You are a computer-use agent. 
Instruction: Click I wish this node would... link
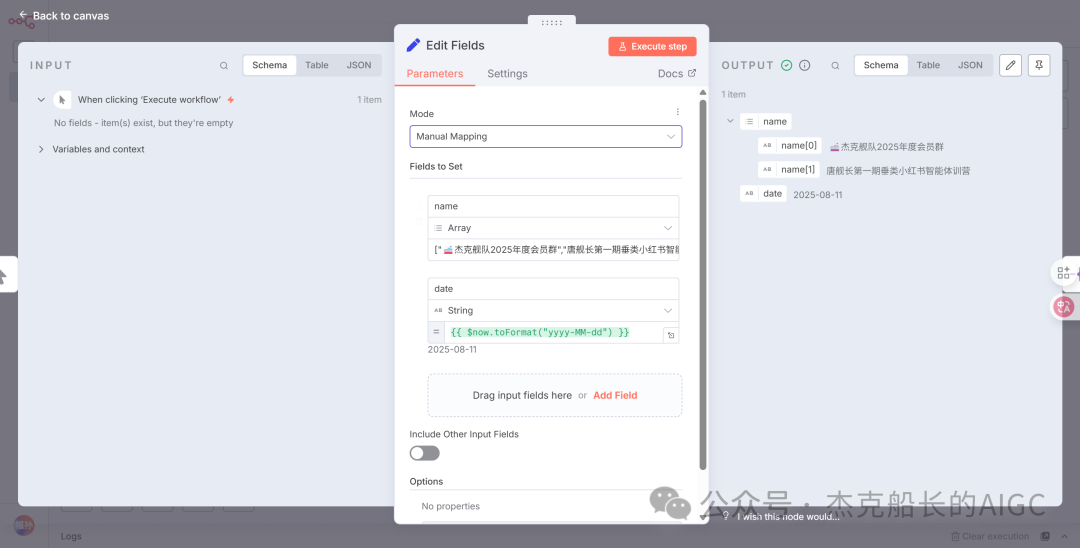[788, 516]
